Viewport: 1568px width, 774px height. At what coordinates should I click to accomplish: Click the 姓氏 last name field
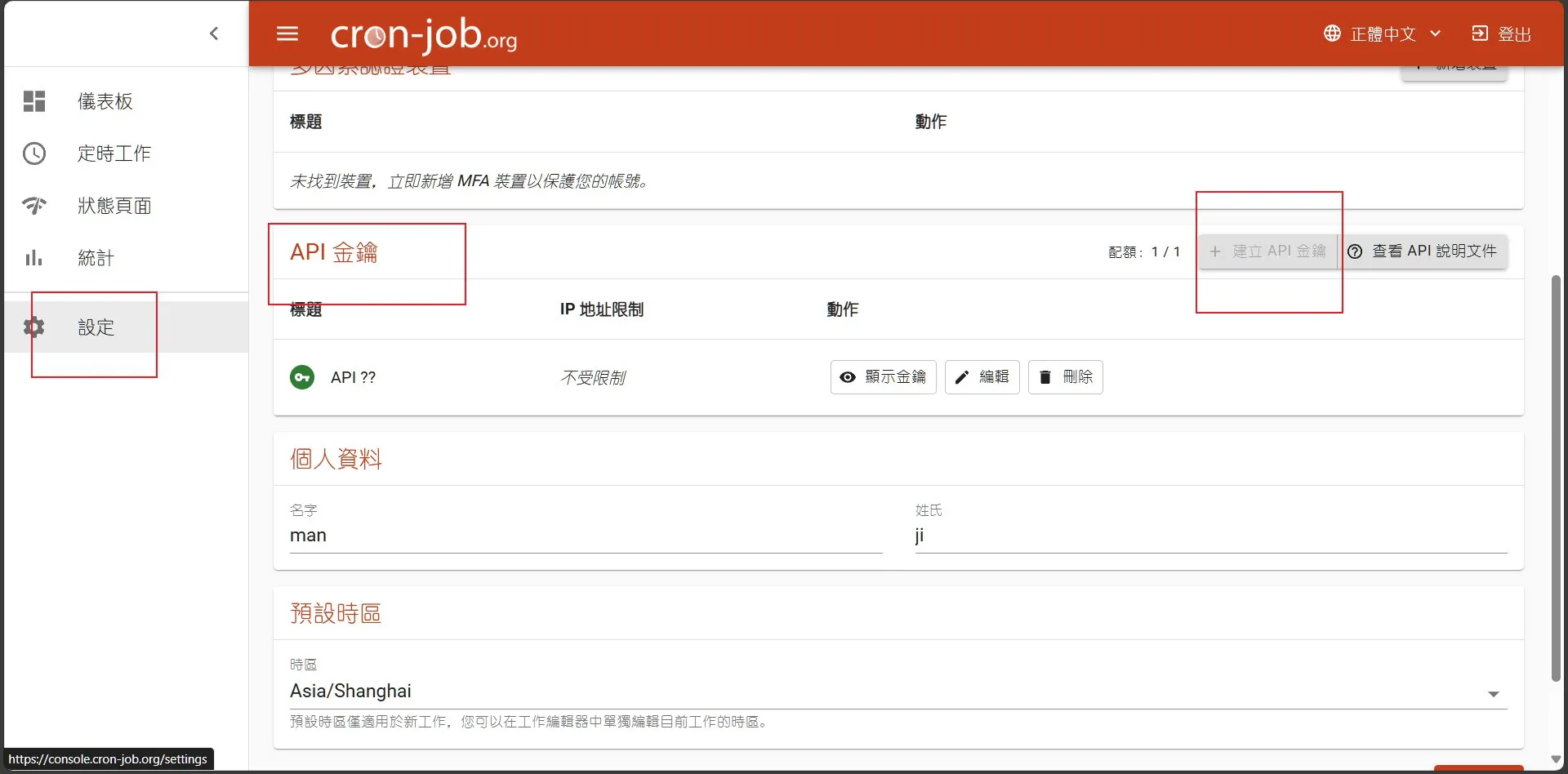pyautogui.click(x=1210, y=536)
